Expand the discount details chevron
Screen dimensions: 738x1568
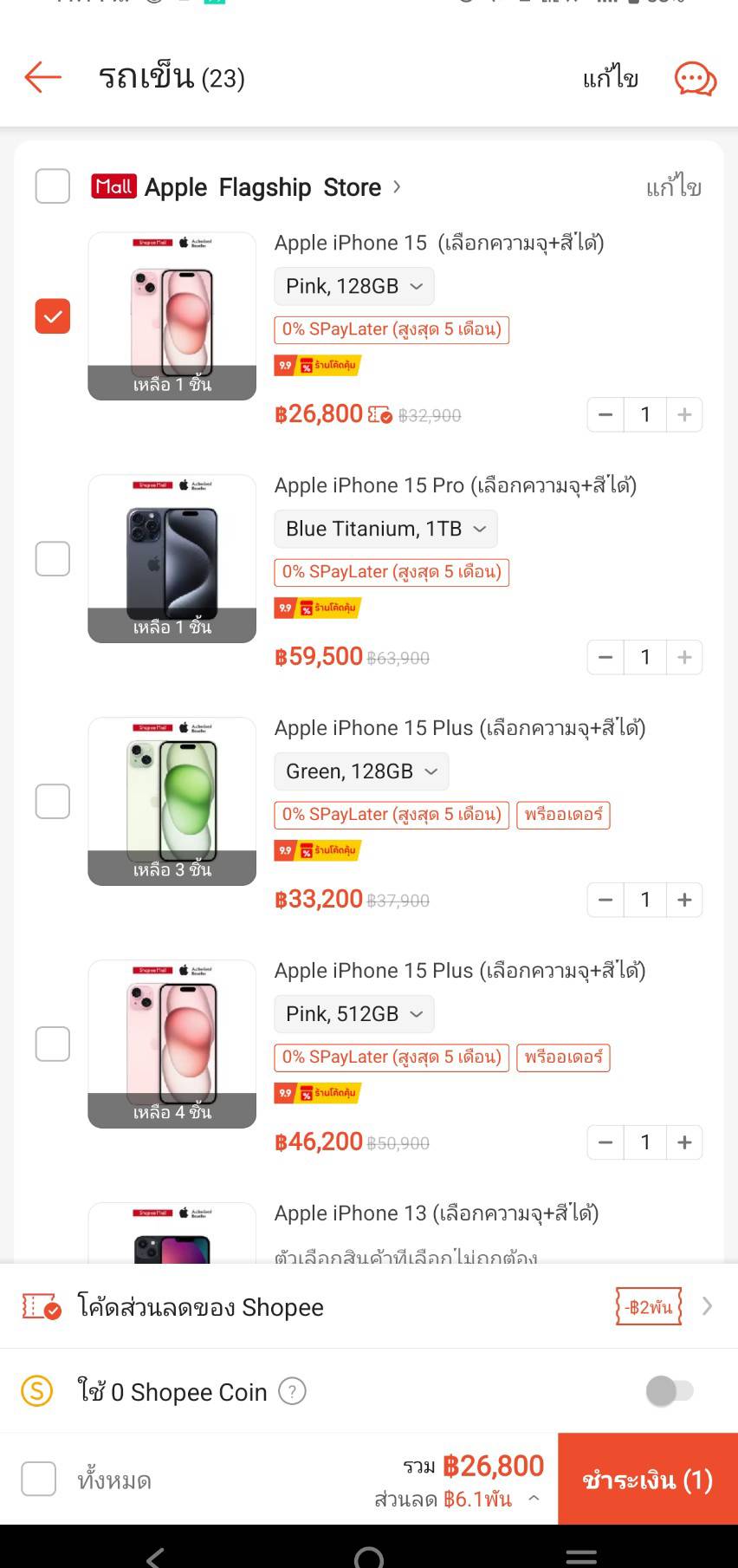point(534,1499)
